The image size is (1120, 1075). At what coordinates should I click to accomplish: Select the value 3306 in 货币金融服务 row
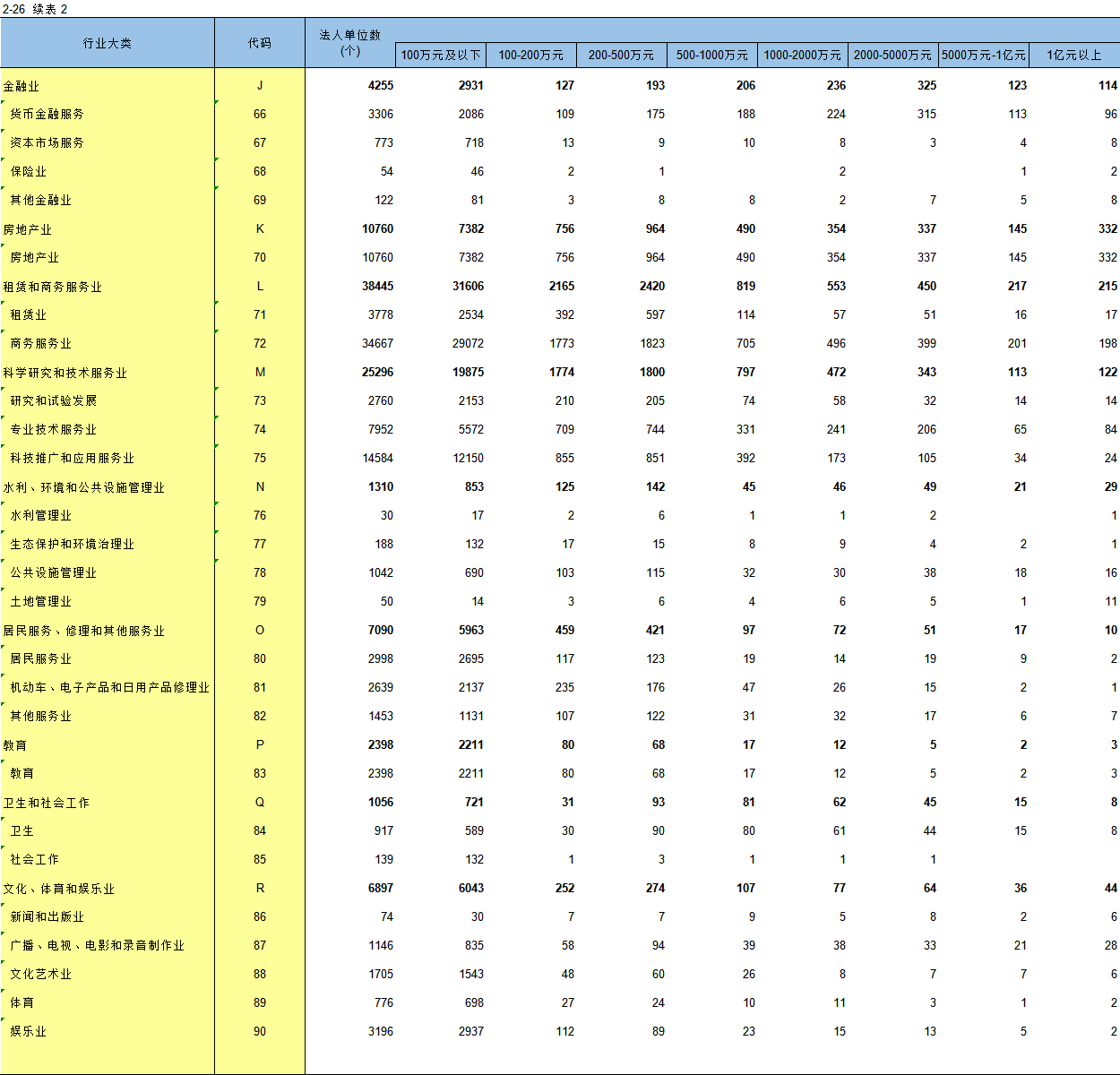[x=381, y=115]
